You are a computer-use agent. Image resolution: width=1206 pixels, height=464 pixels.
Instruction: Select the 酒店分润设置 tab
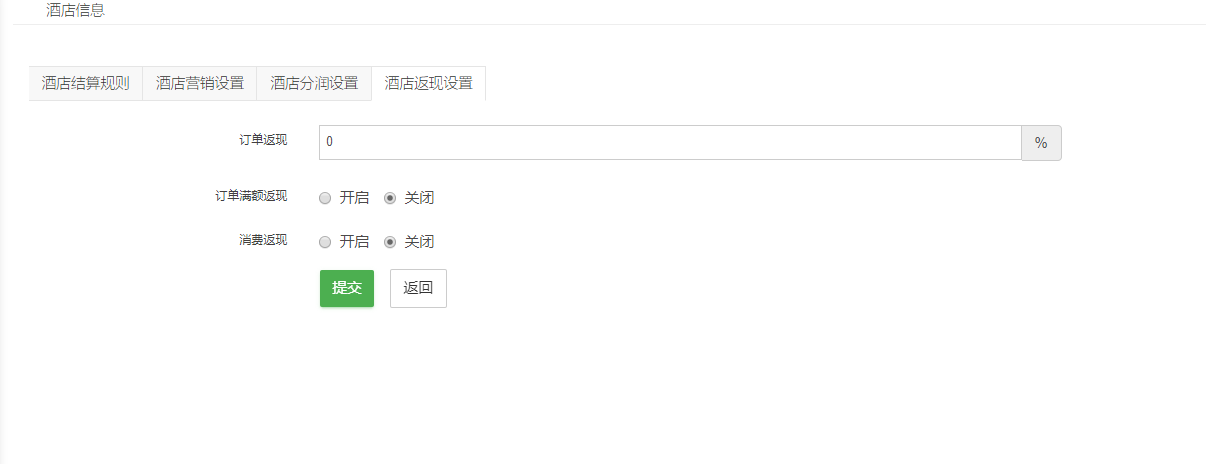pyautogui.click(x=314, y=83)
